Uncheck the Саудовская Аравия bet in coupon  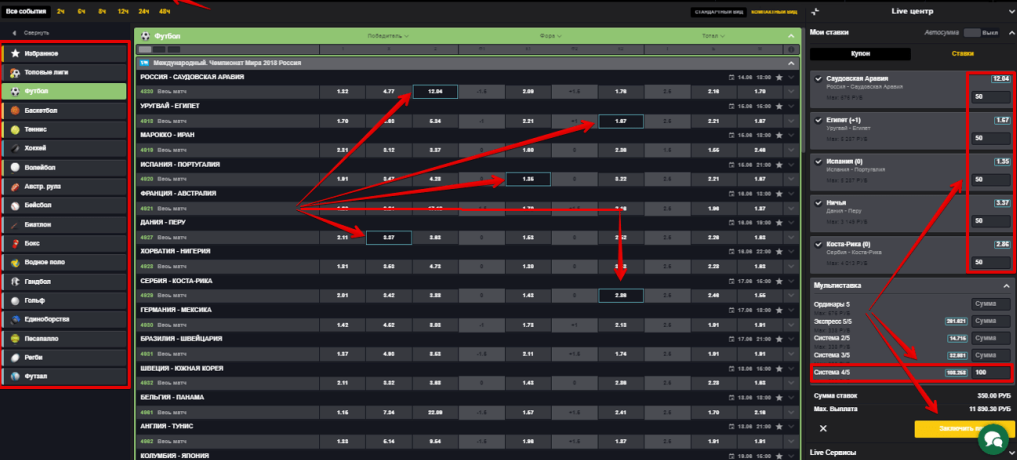point(819,78)
